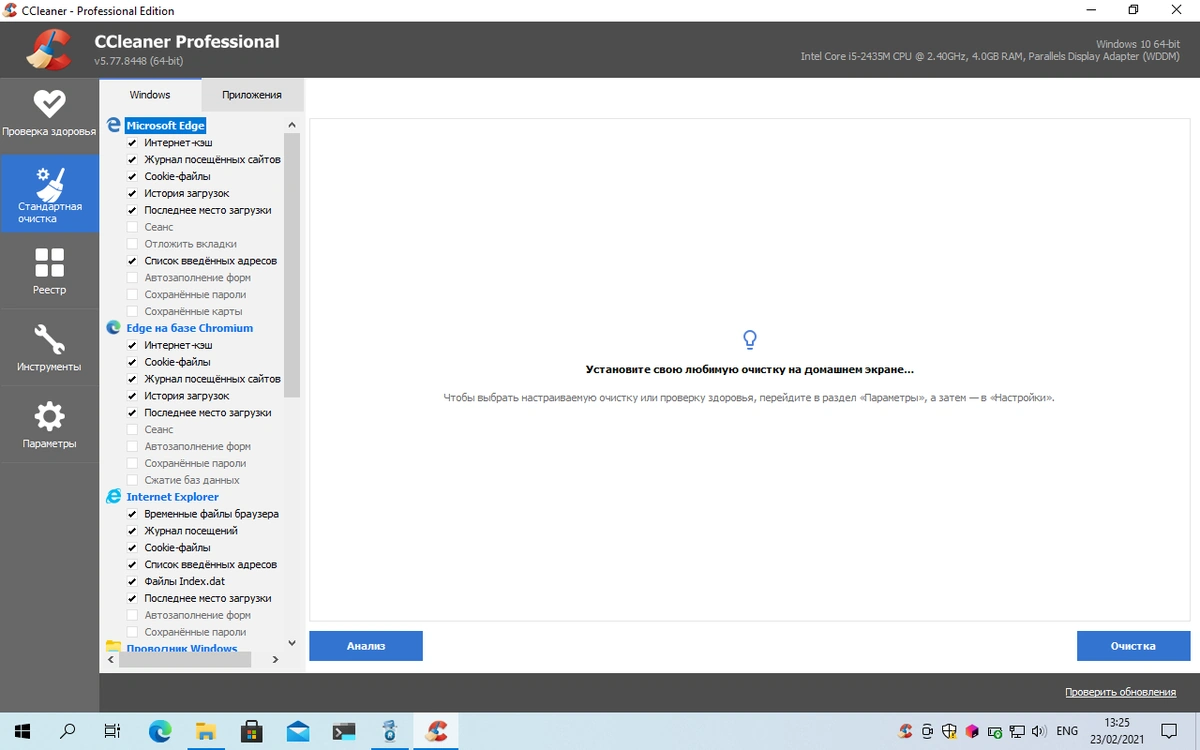Click the volume speaker tray icon
This screenshot has height=750, width=1200.
pos(1039,731)
